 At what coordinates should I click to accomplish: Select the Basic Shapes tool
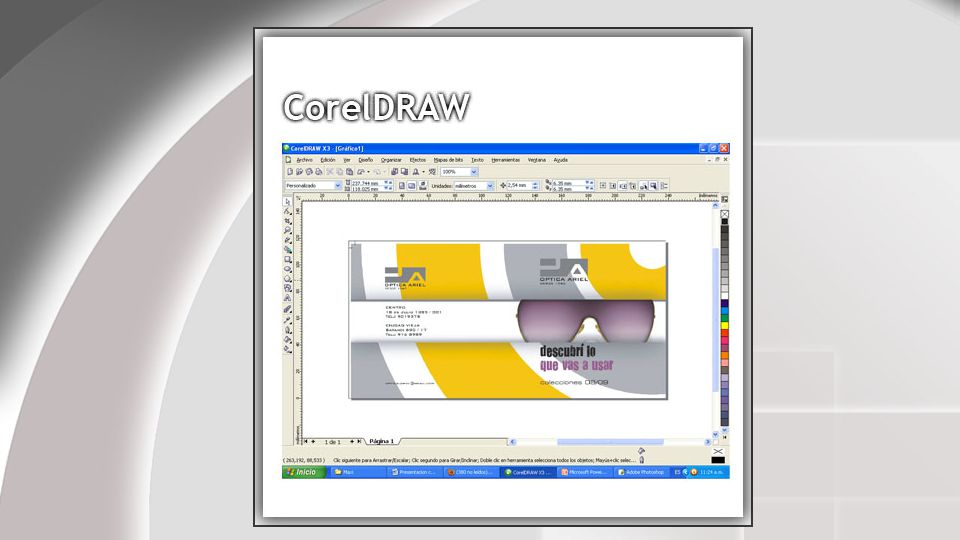coord(287,287)
